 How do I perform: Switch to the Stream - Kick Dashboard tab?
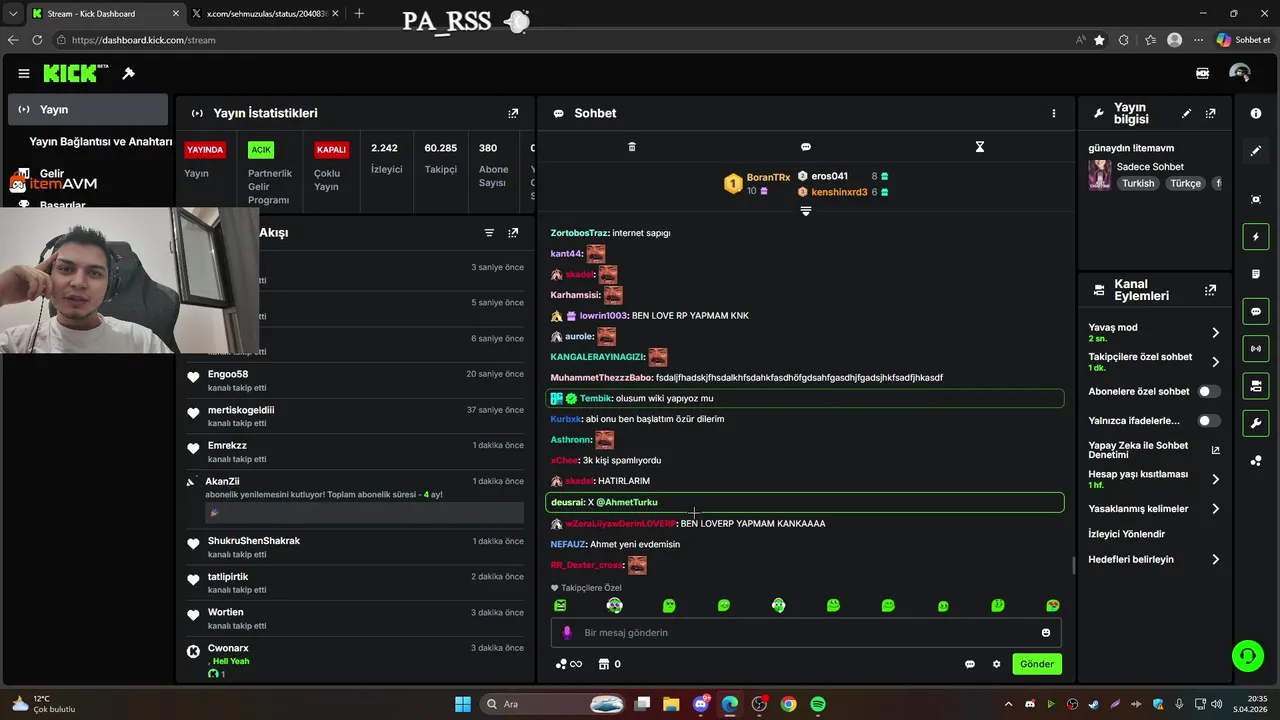tap(104, 14)
